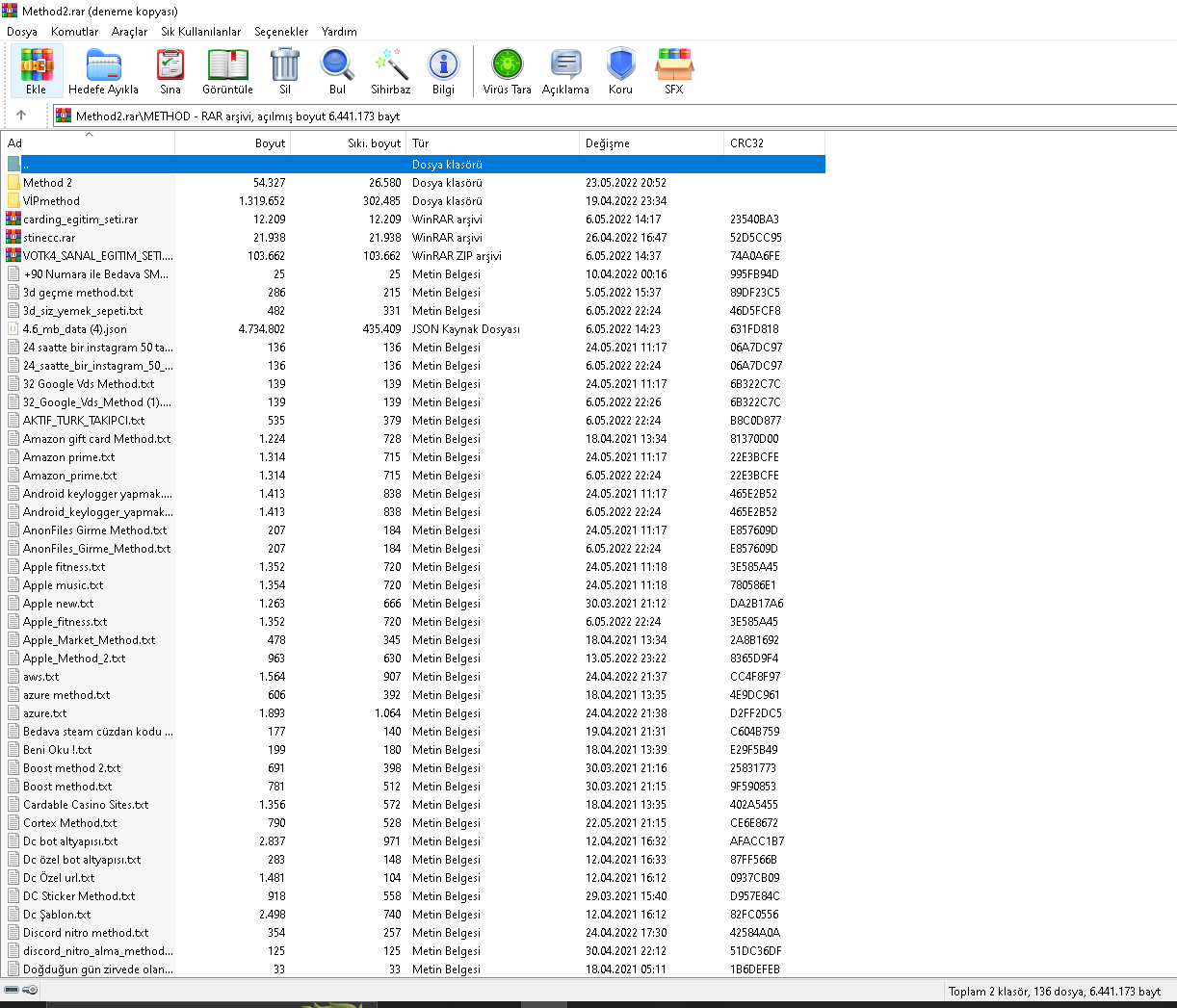Screen dimensions: 1177x1008
Task: Select '3d_siz_yemek_sepeti.txt' file
Action: click(83, 310)
